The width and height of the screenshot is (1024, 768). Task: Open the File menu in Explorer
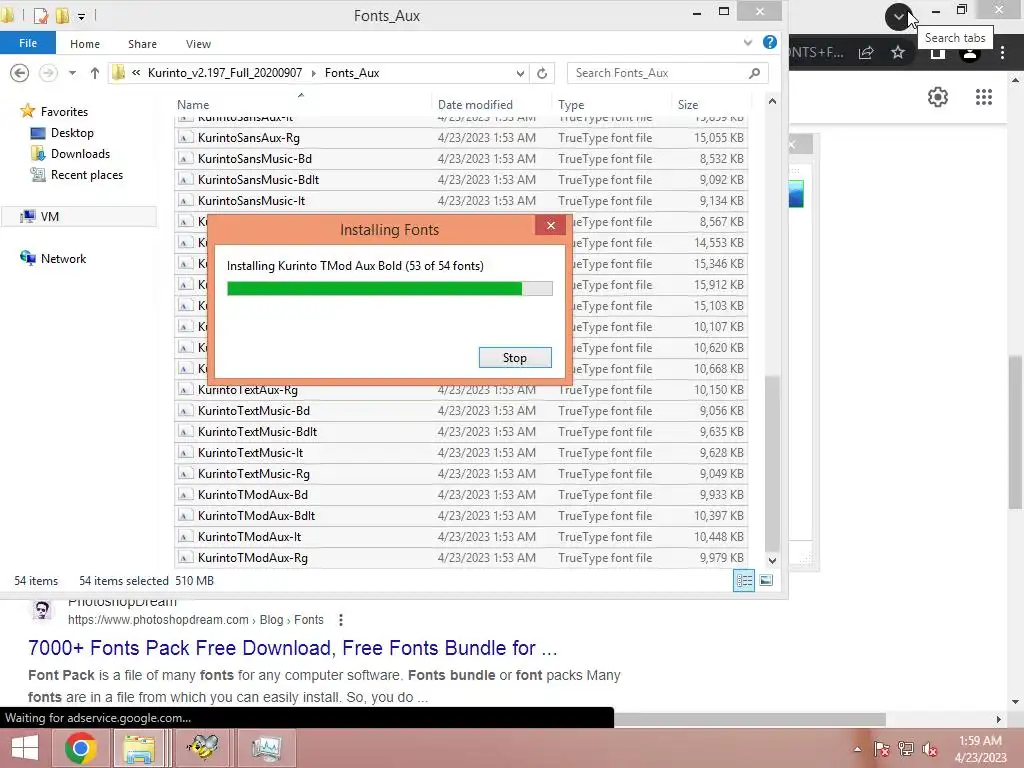click(x=27, y=43)
